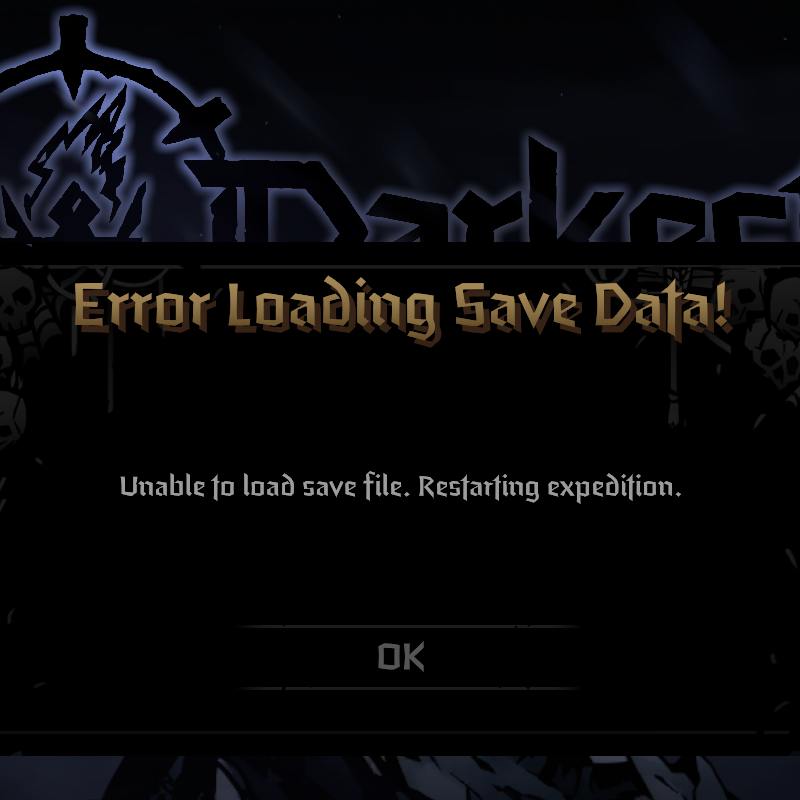
Task: Click the exclamation mark ending the error heading
Action: 721,304
